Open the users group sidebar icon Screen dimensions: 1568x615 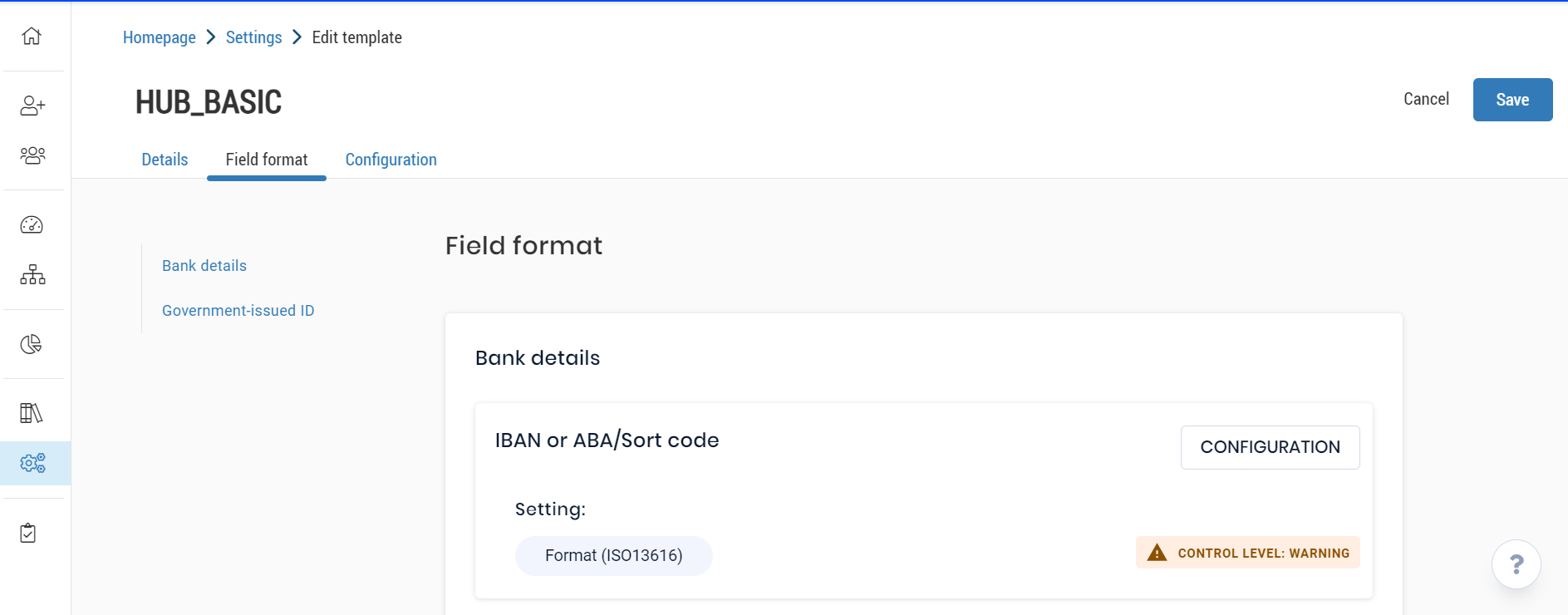click(32, 155)
